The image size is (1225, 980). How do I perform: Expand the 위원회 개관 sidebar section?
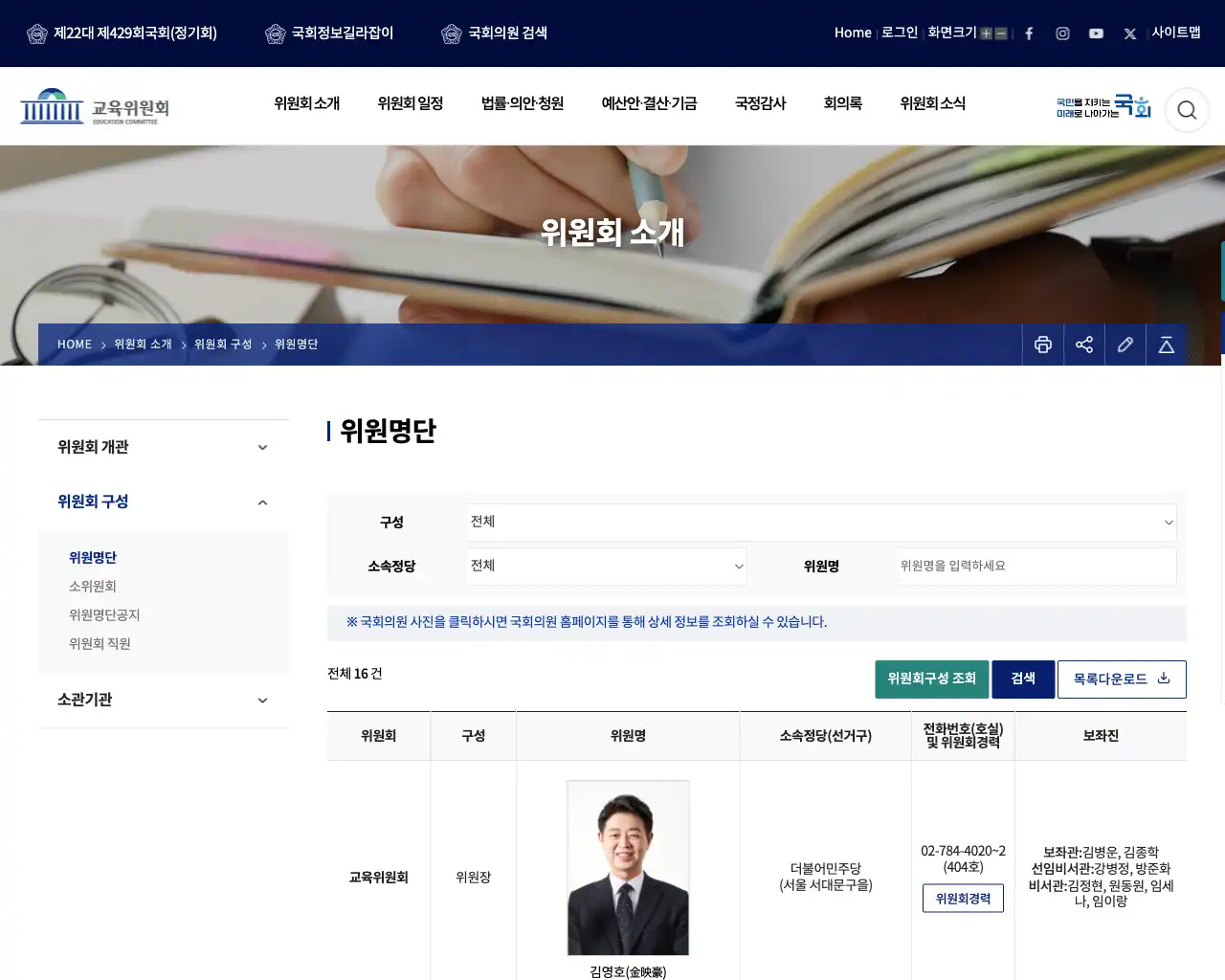point(164,447)
